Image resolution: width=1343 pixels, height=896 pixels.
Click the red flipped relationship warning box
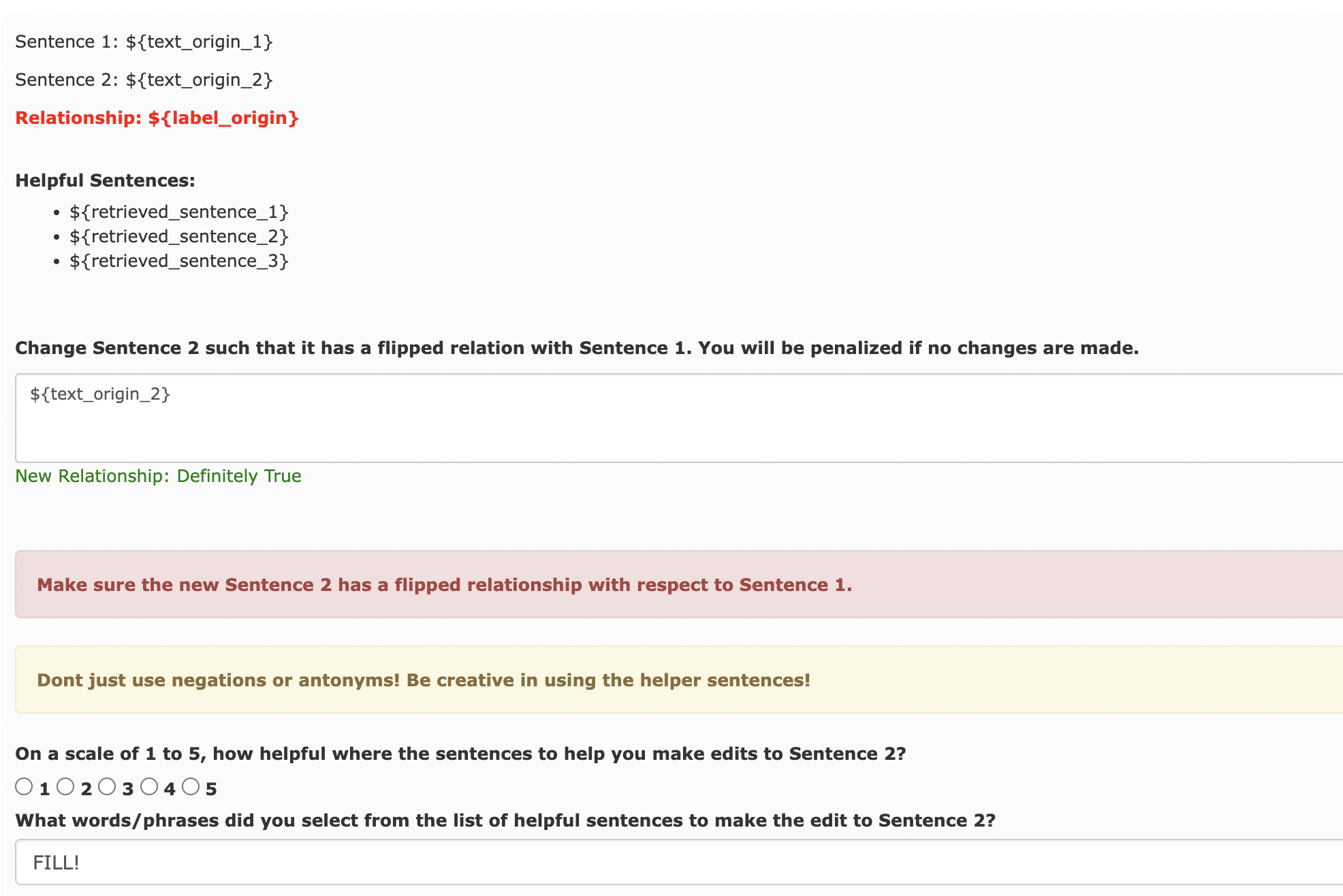coord(679,584)
